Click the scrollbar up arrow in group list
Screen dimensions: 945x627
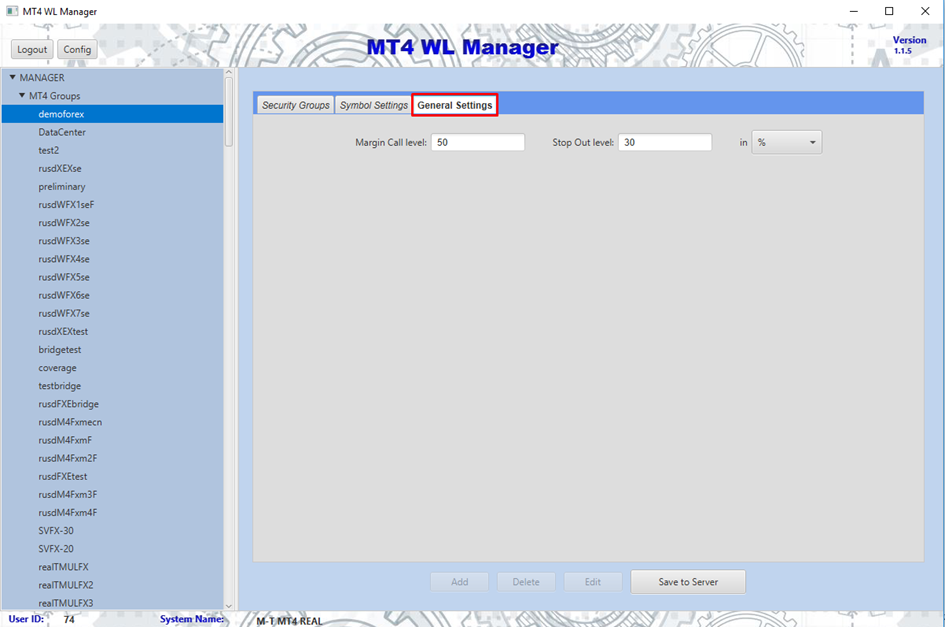tap(228, 72)
